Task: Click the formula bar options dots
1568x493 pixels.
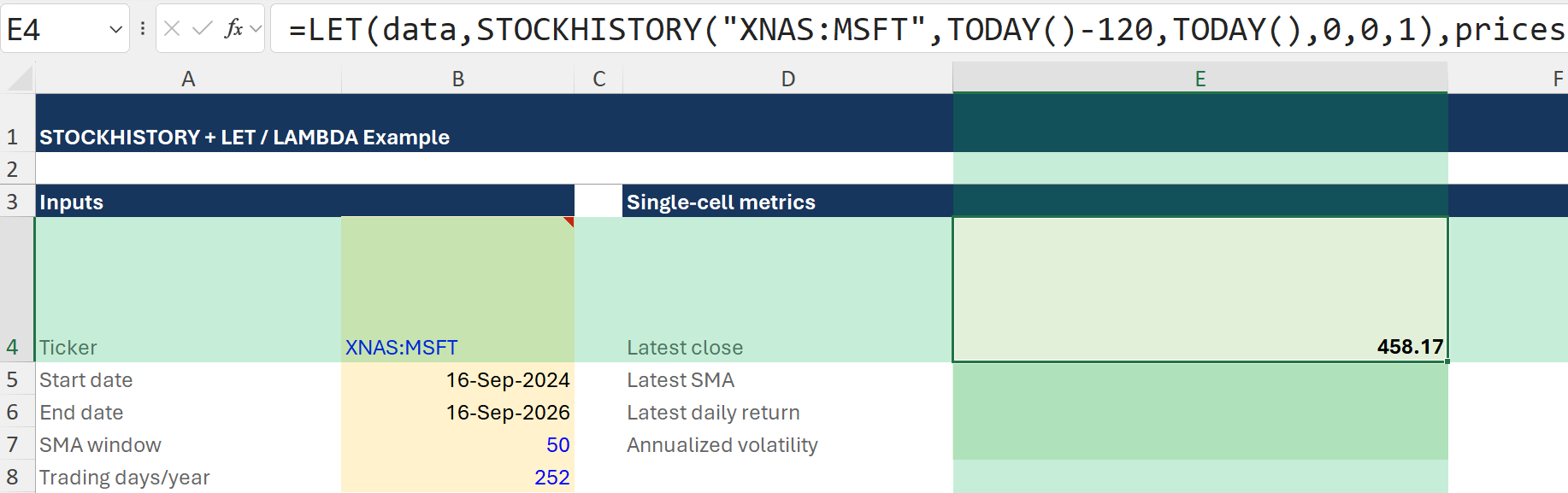Action: 143,29
